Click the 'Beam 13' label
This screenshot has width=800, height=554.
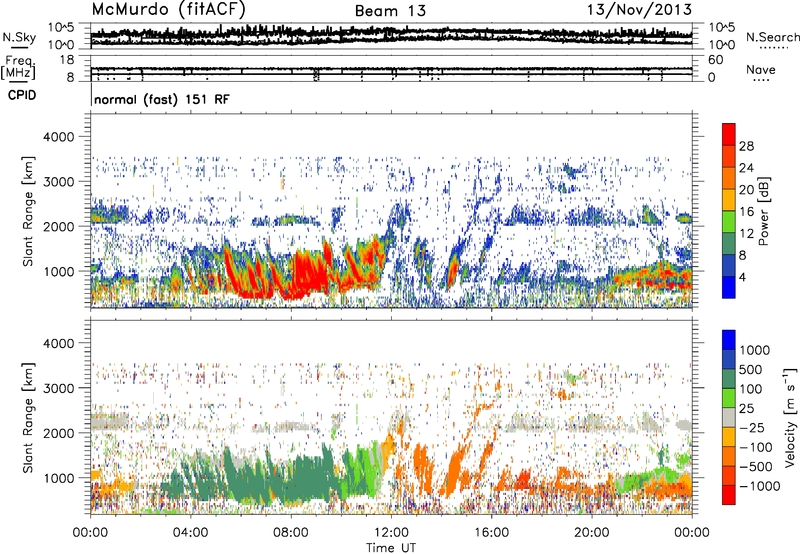(x=390, y=11)
